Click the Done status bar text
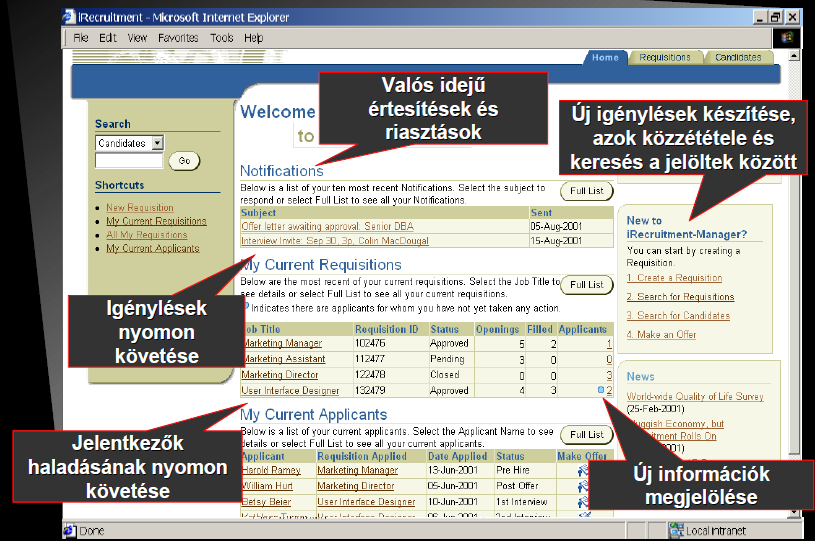Image resolution: width=815 pixels, height=541 pixels. (91, 531)
